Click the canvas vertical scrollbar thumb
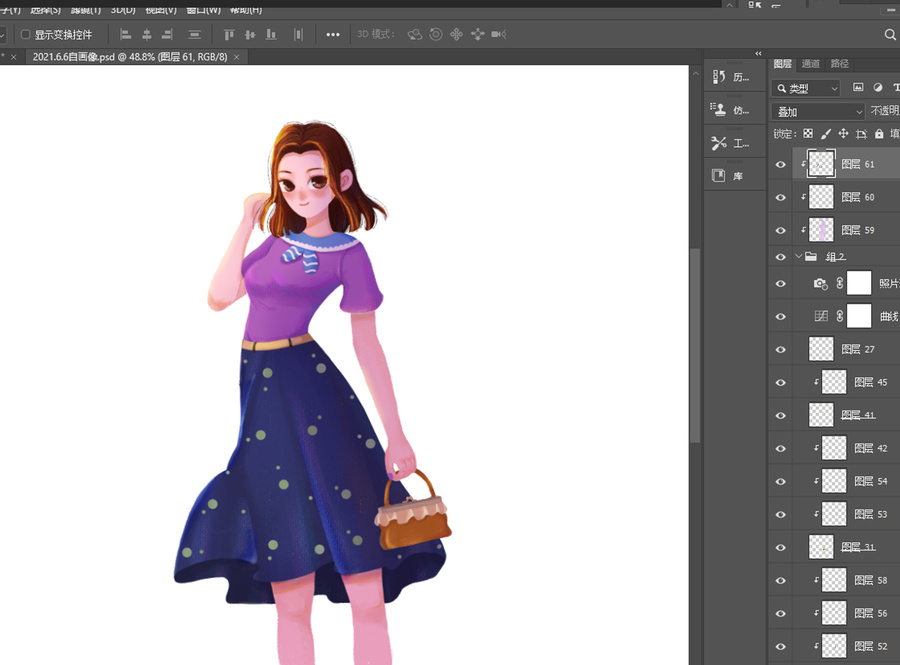Viewport: 900px width, 665px height. [695, 345]
